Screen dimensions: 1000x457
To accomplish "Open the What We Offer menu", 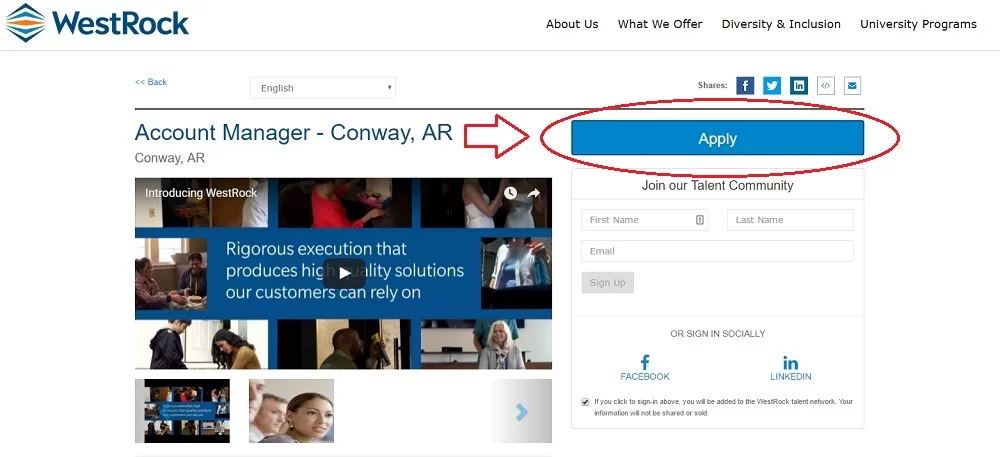I will (x=660, y=24).
